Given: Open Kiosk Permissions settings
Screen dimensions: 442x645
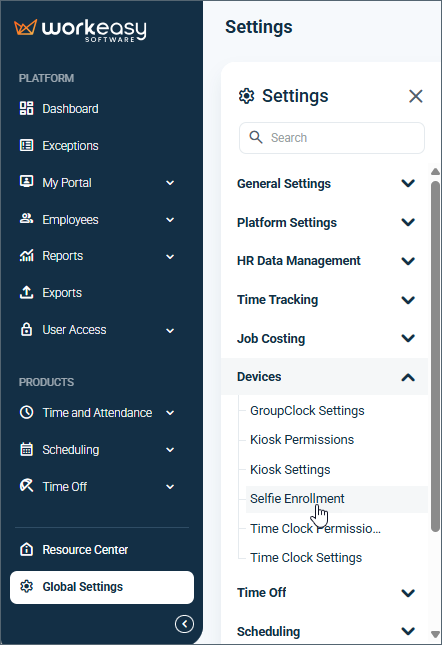Looking at the screenshot, I should point(302,440).
